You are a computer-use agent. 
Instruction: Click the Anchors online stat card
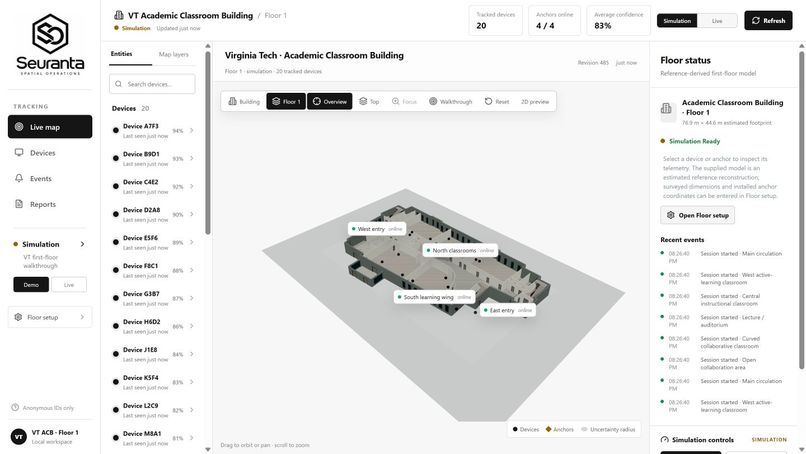click(554, 21)
